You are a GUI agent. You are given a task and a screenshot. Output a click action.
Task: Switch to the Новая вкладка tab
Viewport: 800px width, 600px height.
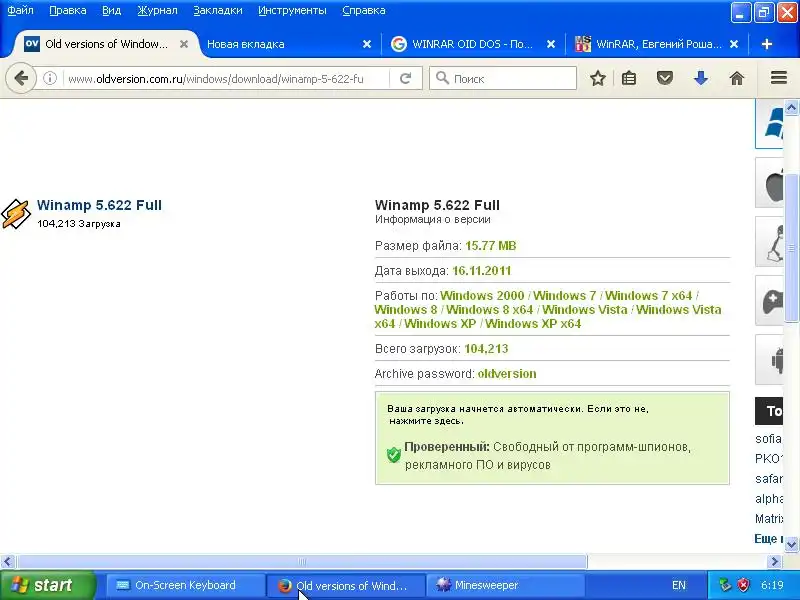(x=288, y=44)
